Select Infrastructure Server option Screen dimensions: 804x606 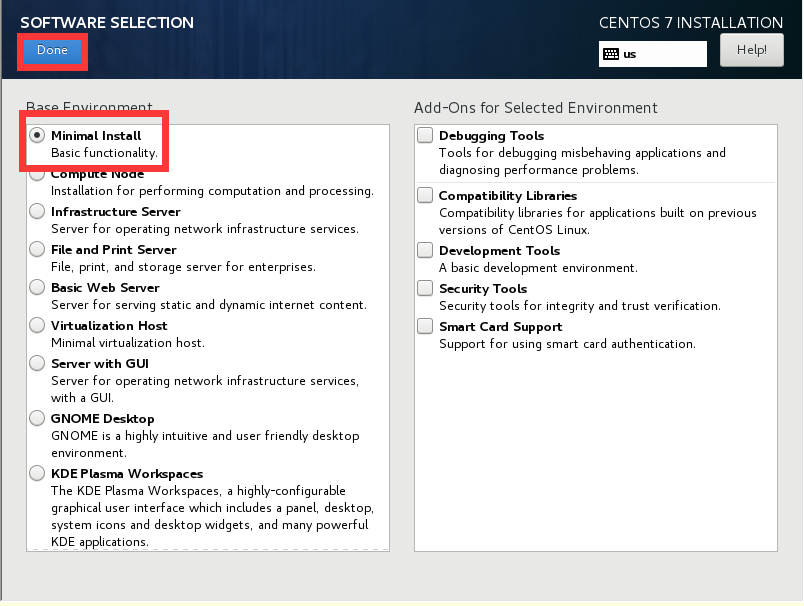coord(38,212)
